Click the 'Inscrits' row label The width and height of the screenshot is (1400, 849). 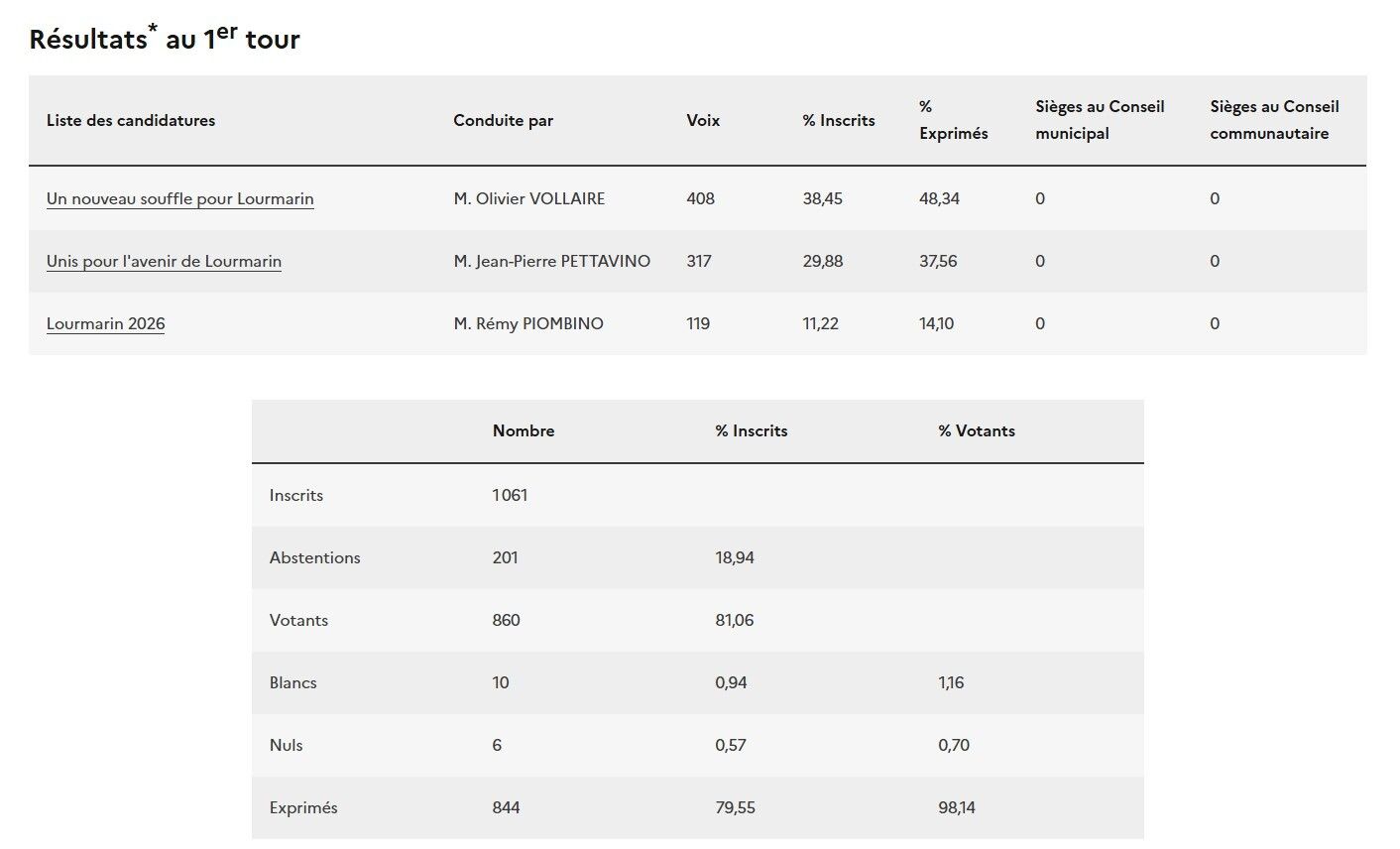pyautogui.click(x=296, y=495)
